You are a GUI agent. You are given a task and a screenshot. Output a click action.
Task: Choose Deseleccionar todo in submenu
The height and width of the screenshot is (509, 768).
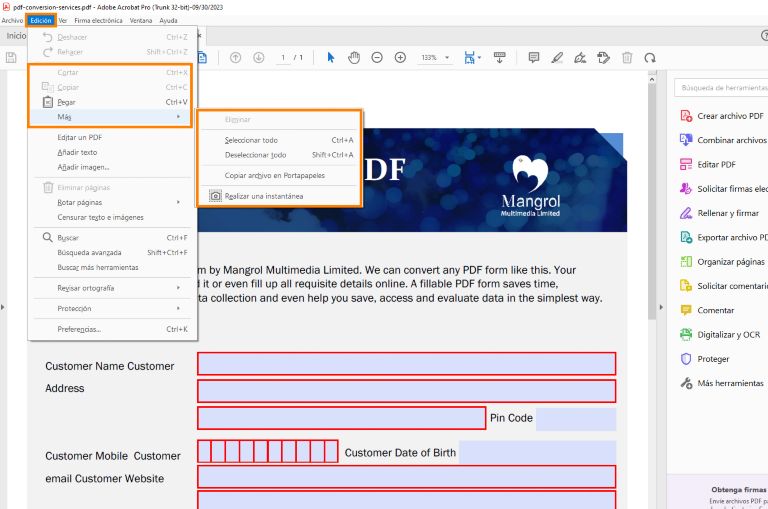pos(279,155)
